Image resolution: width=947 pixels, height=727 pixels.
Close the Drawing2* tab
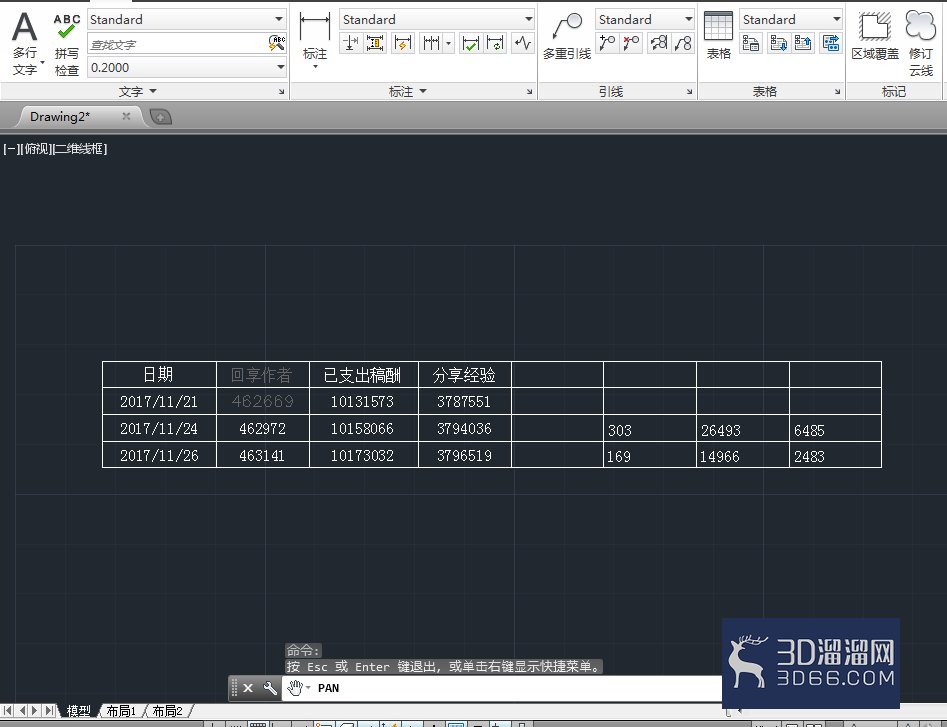[x=126, y=116]
